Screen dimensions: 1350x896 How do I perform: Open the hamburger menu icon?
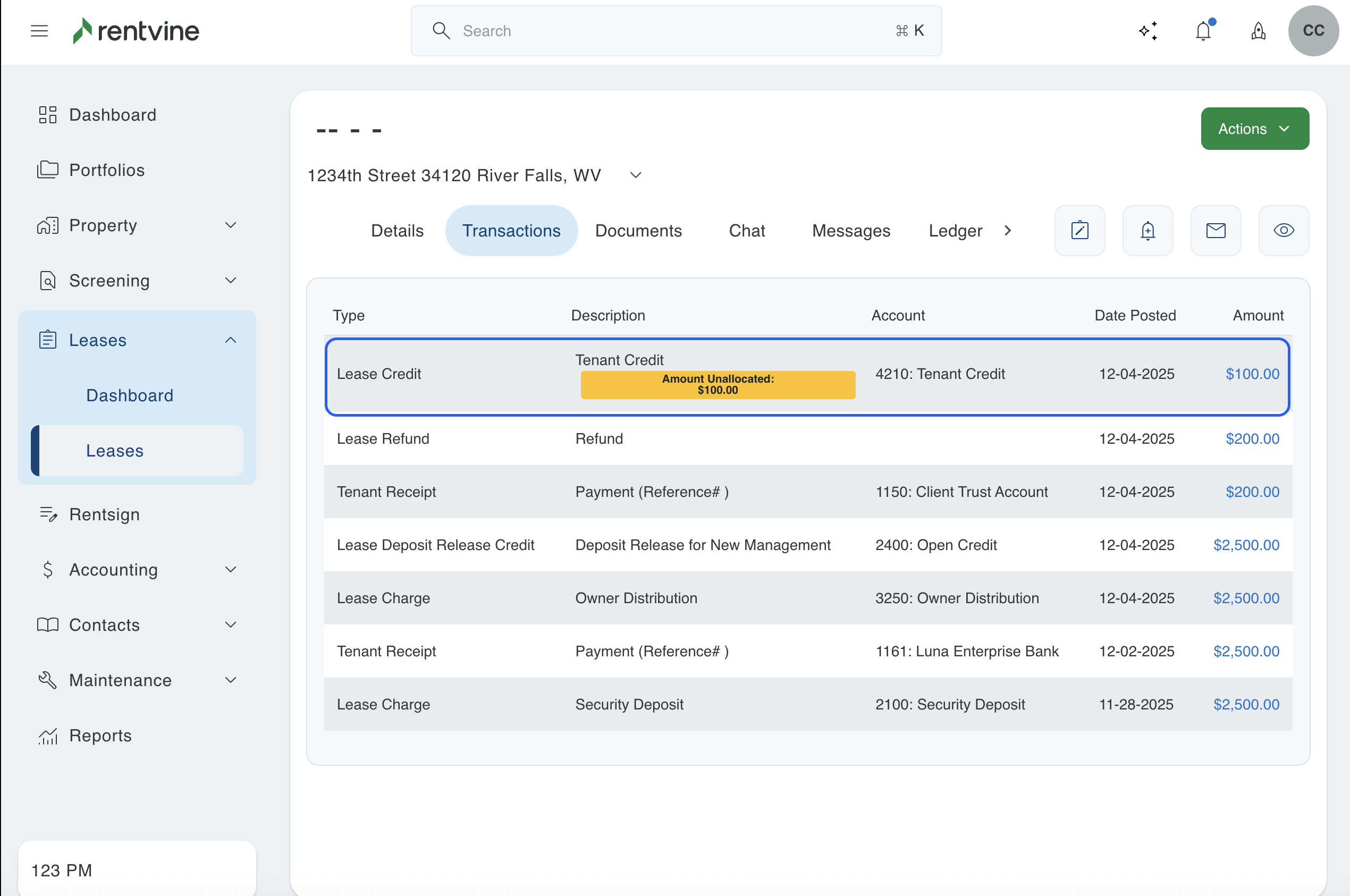point(39,31)
